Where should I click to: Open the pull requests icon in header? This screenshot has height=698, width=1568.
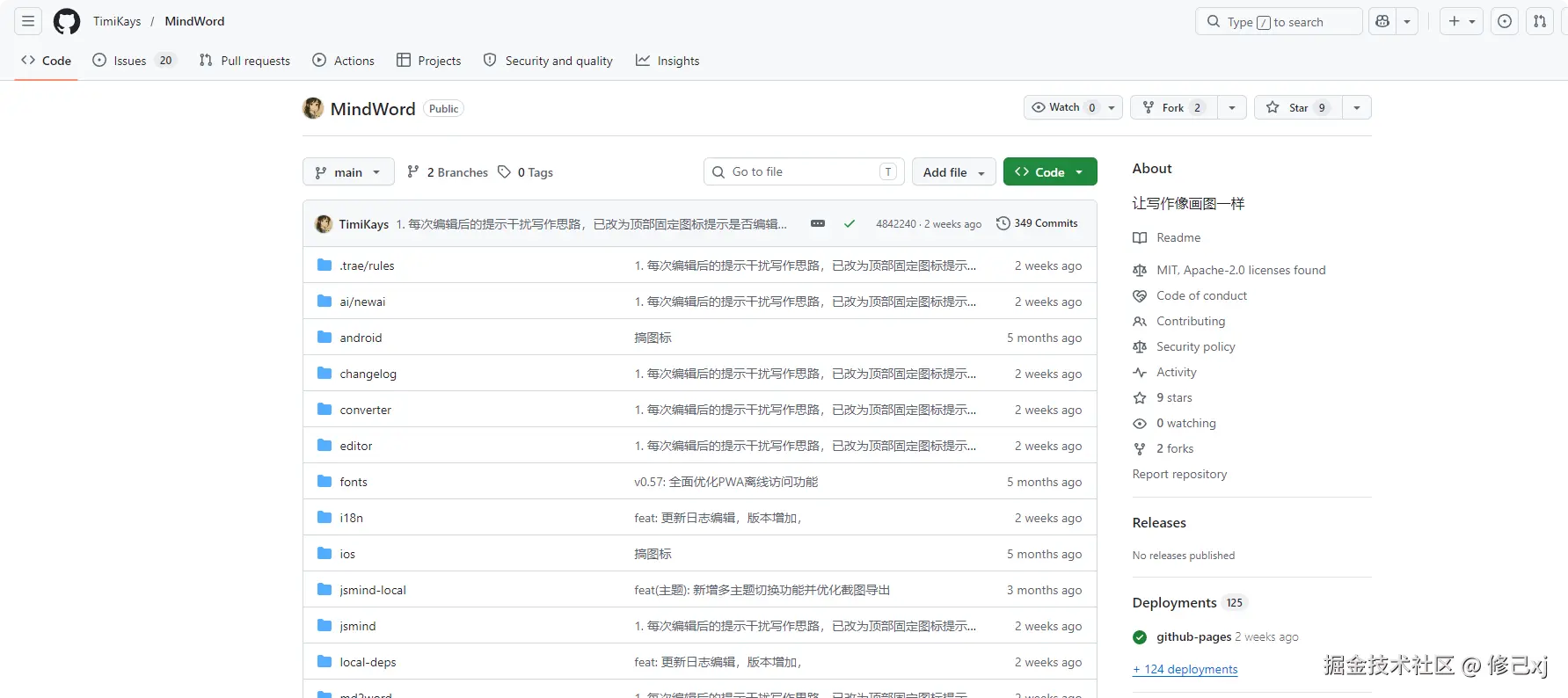[1540, 21]
